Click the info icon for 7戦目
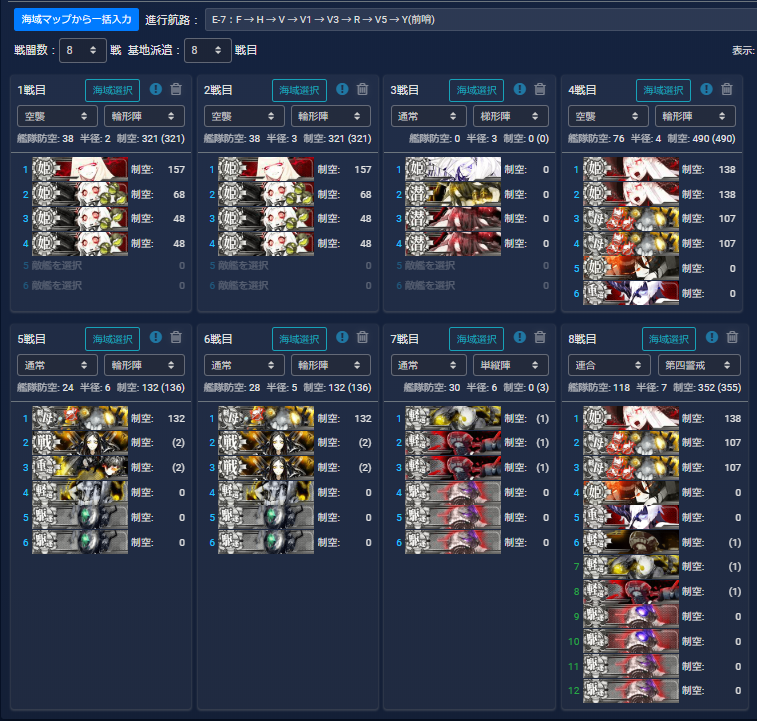Image resolution: width=757 pixels, height=721 pixels. (x=519, y=338)
